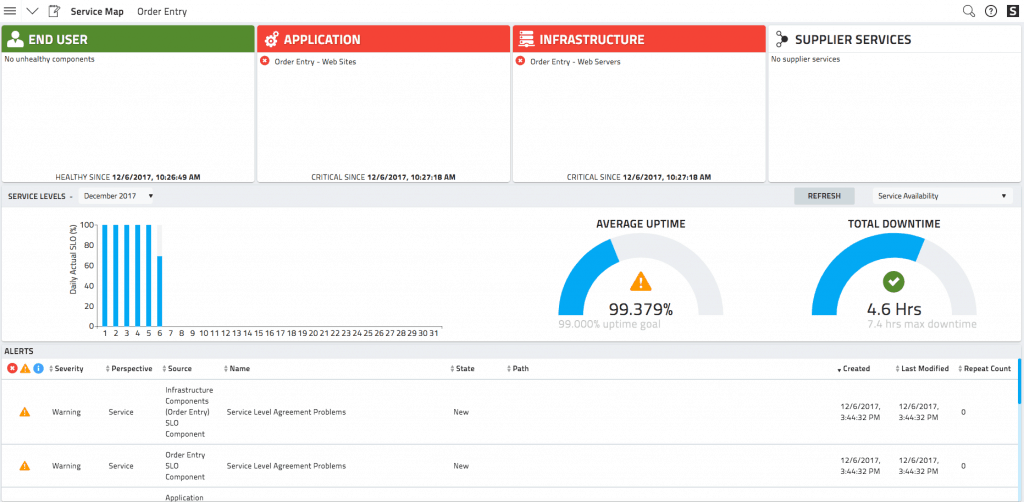Click the REFRESH button
Viewport: 1024px width, 502px height.
[824, 196]
